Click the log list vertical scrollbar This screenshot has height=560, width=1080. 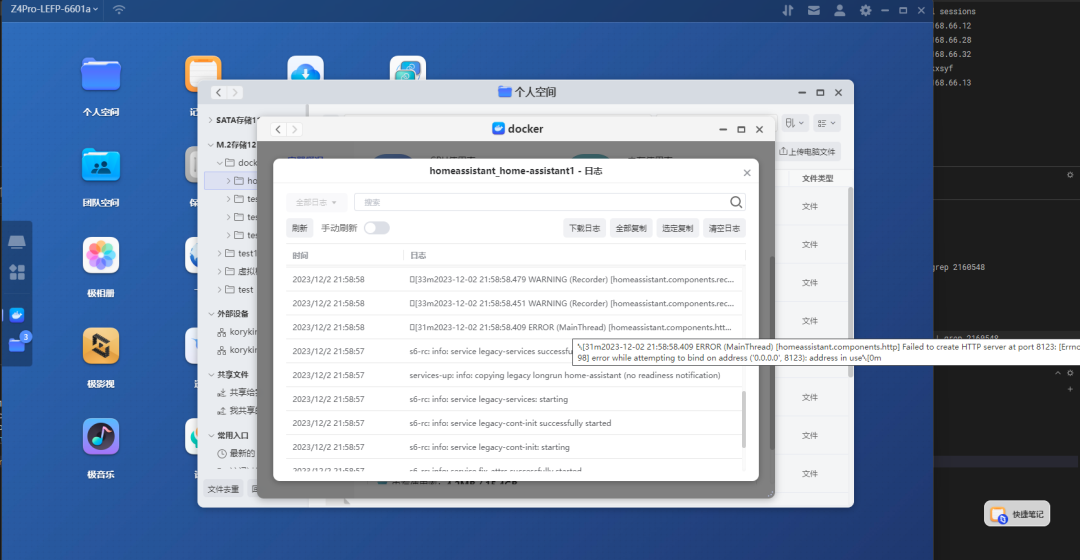[x=742, y=419]
